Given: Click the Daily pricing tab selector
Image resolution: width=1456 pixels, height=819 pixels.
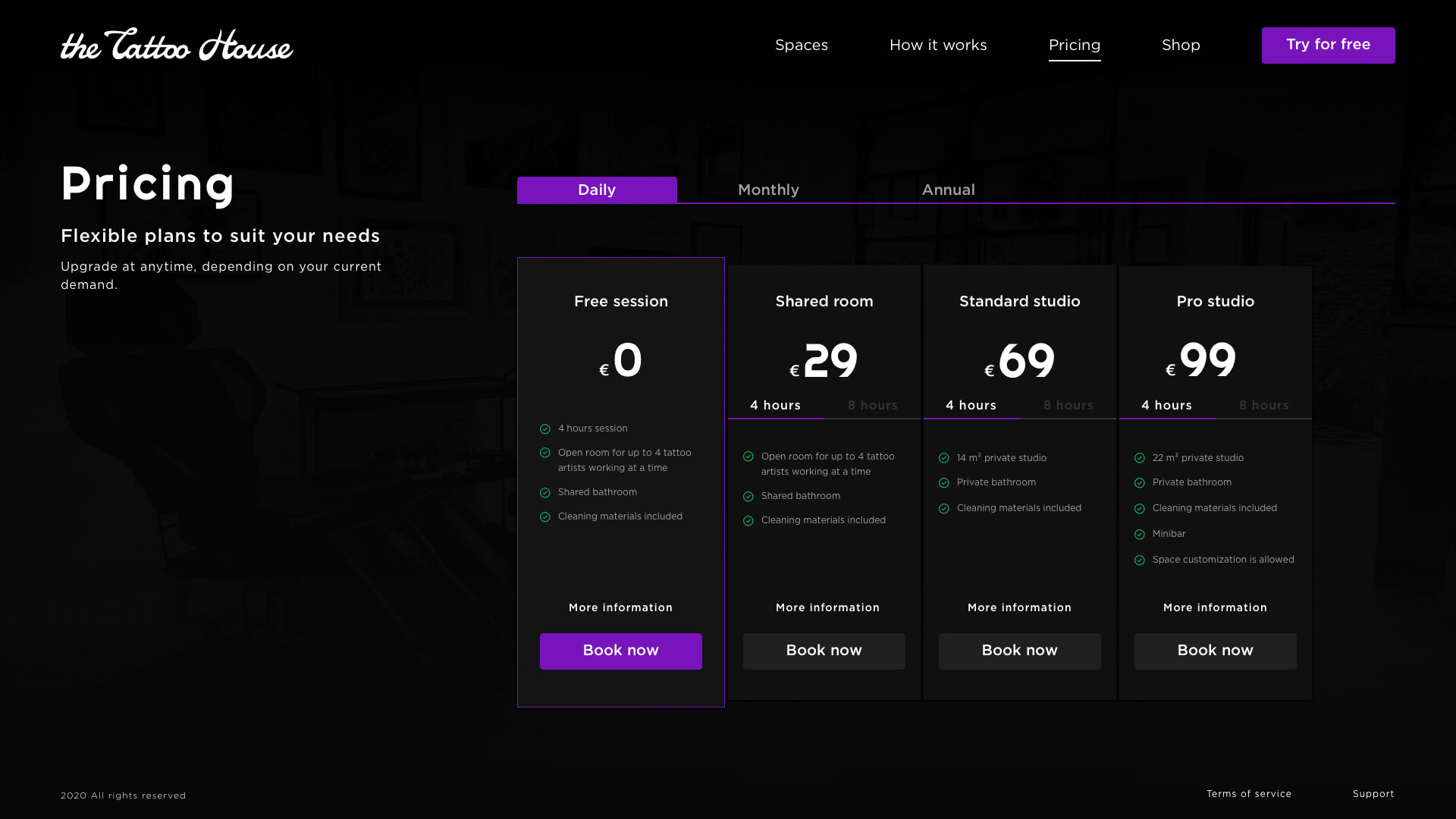Looking at the screenshot, I should click(x=596, y=190).
